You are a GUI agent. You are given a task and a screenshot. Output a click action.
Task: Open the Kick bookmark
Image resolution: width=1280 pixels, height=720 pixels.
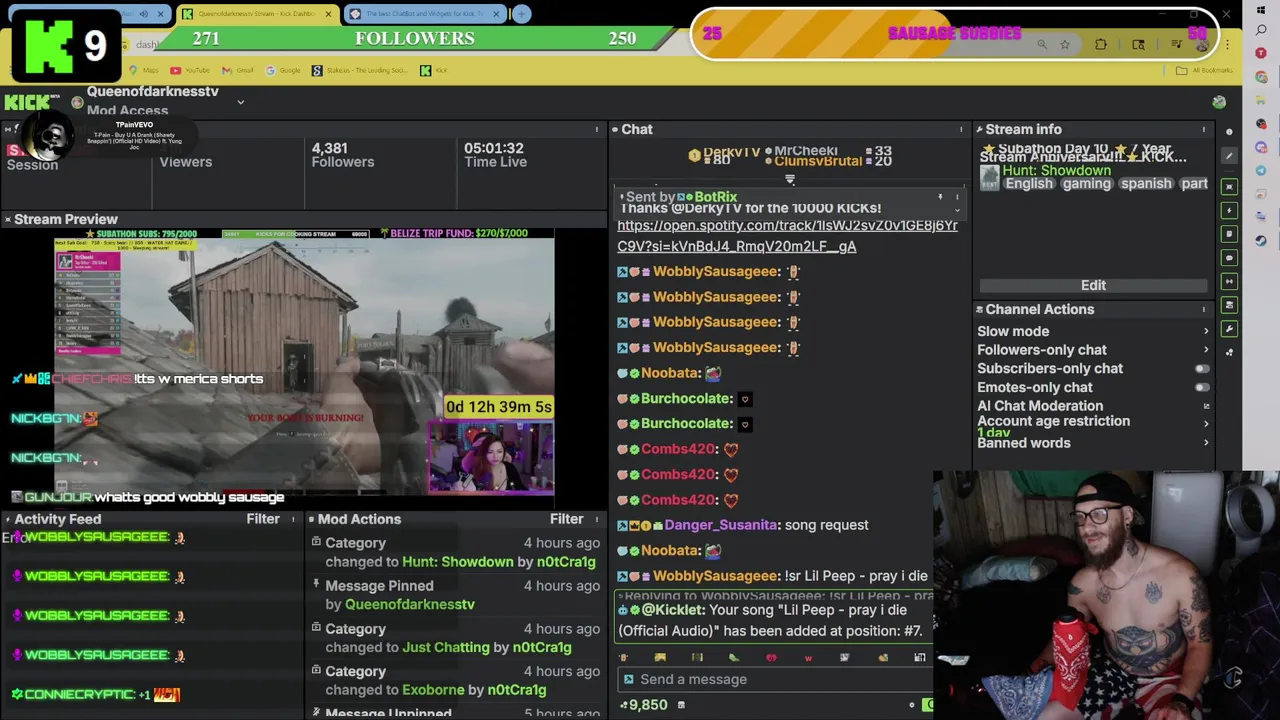434,70
